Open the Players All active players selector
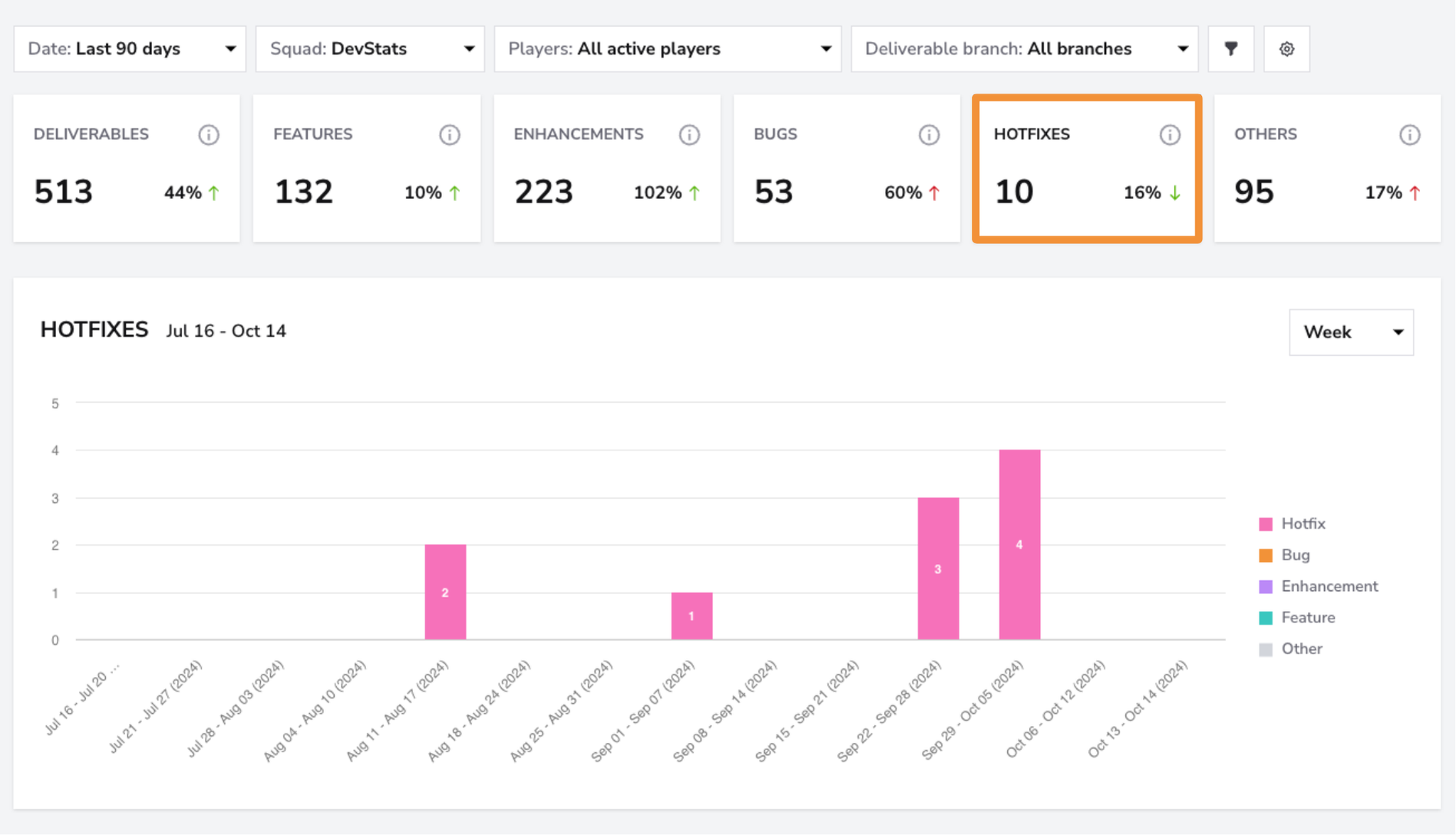 (668, 49)
